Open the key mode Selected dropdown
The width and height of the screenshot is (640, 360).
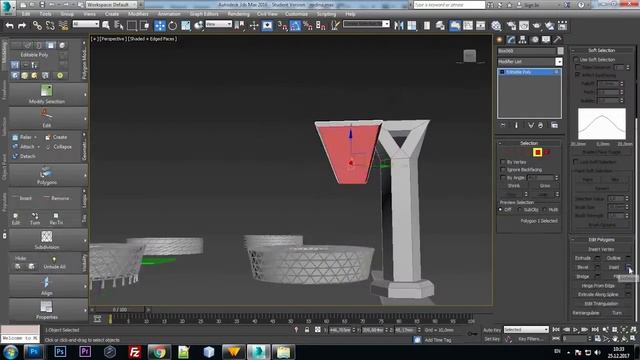(526, 329)
